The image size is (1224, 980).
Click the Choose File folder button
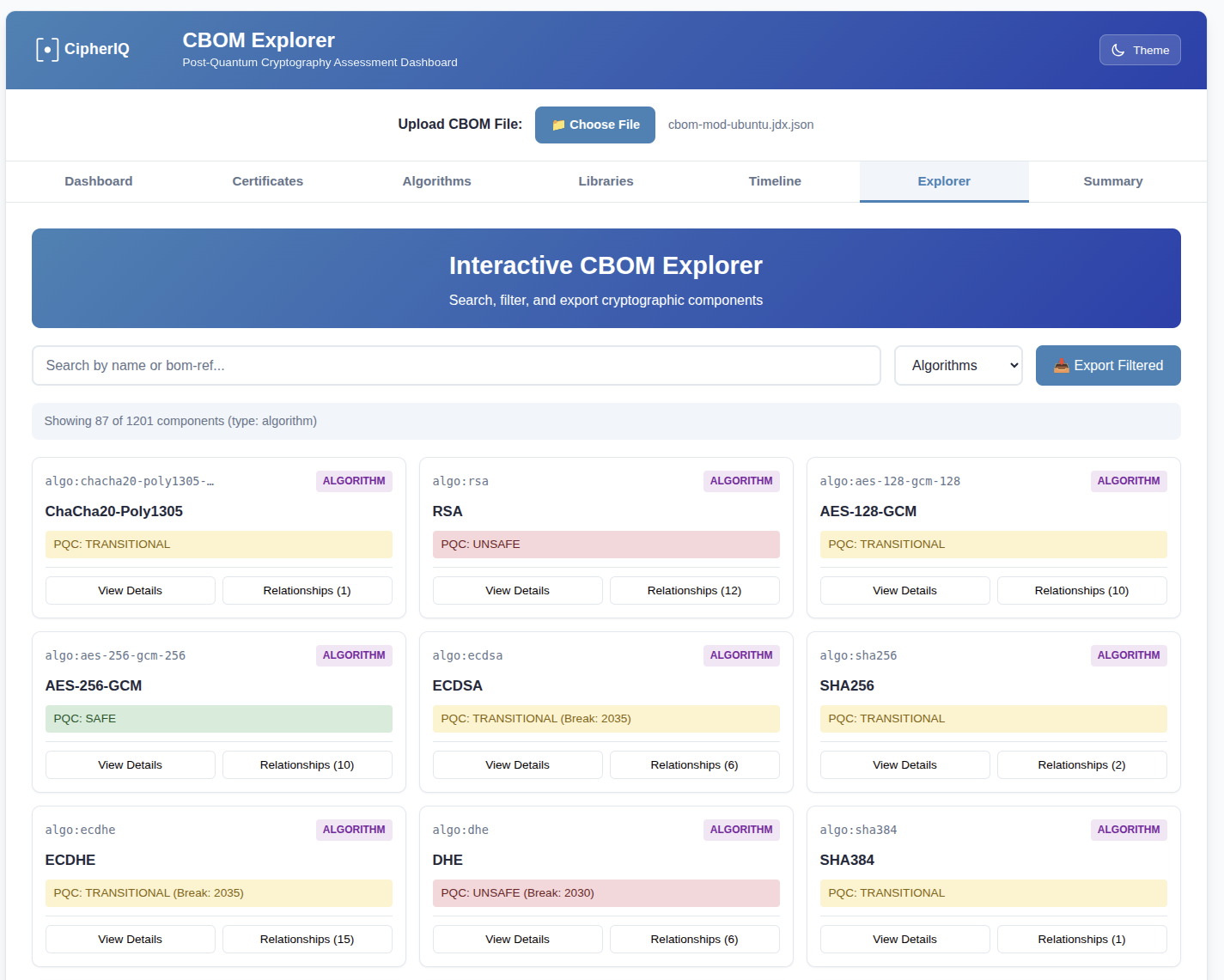click(594, 125)
